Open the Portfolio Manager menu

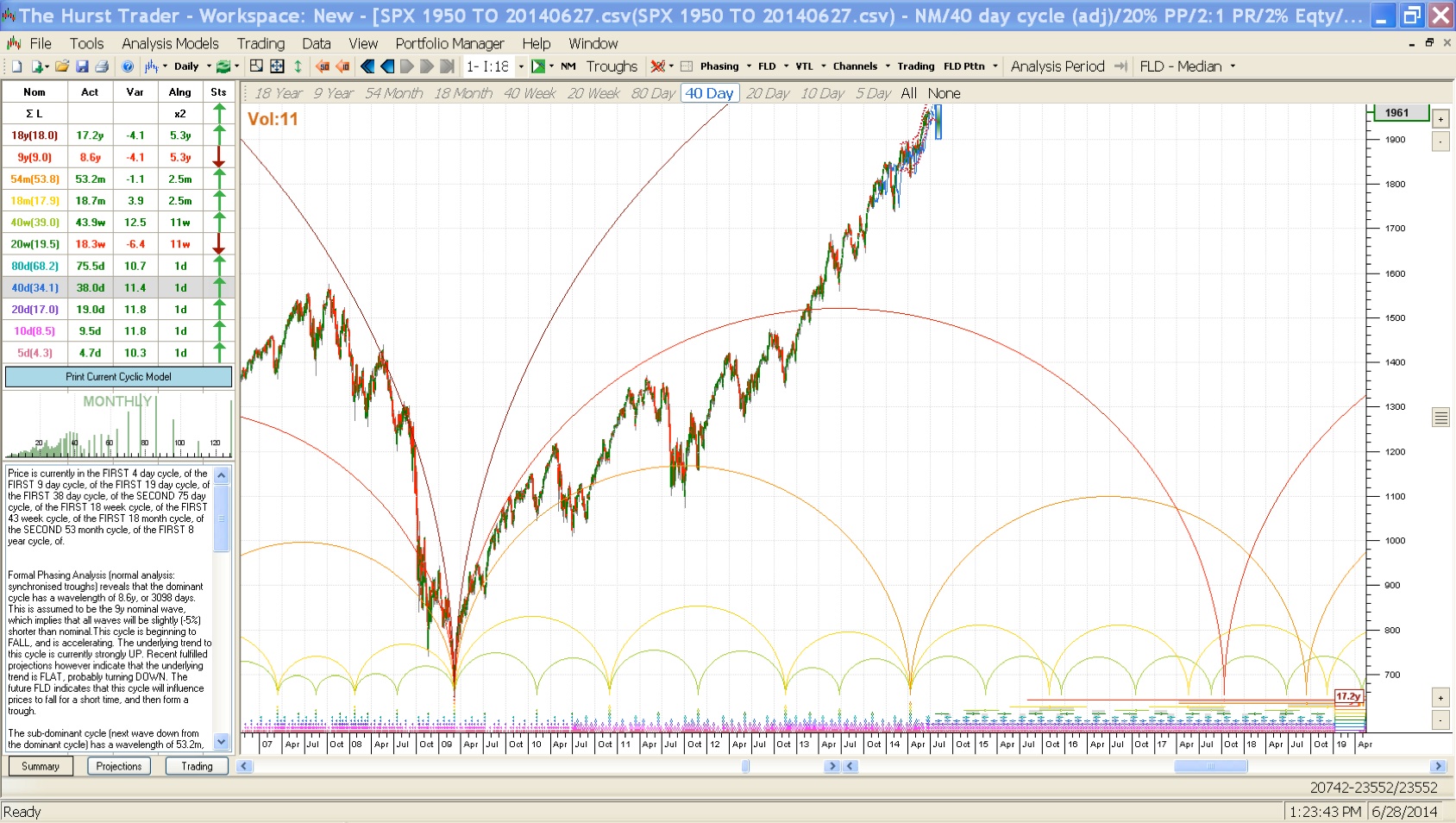[449, 43]
